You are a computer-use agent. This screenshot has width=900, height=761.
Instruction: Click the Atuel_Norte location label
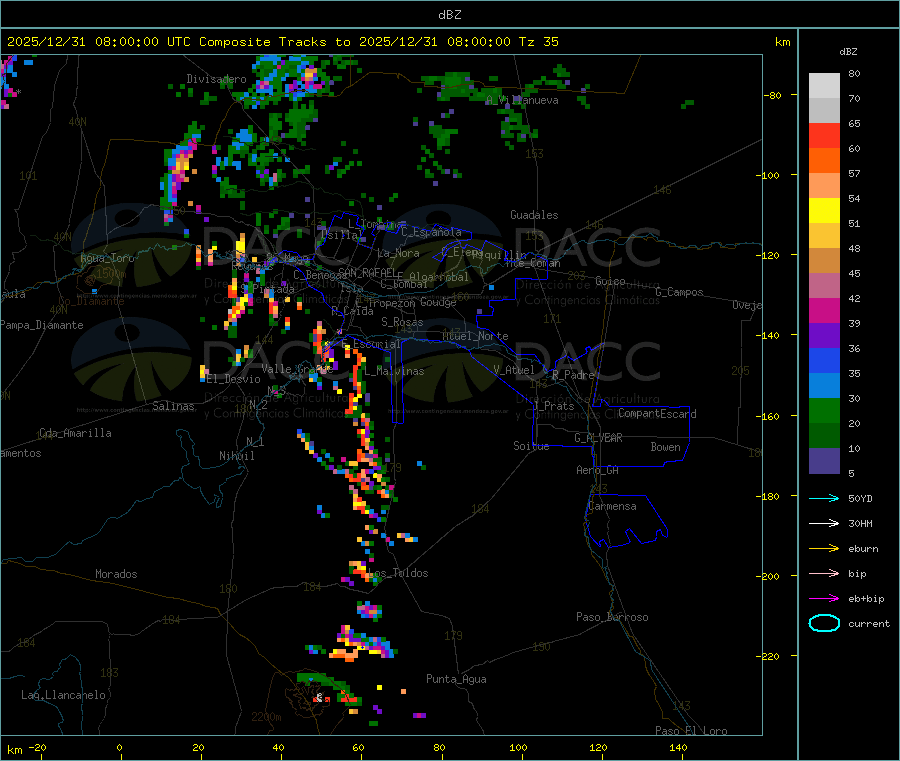pos(475,336)
